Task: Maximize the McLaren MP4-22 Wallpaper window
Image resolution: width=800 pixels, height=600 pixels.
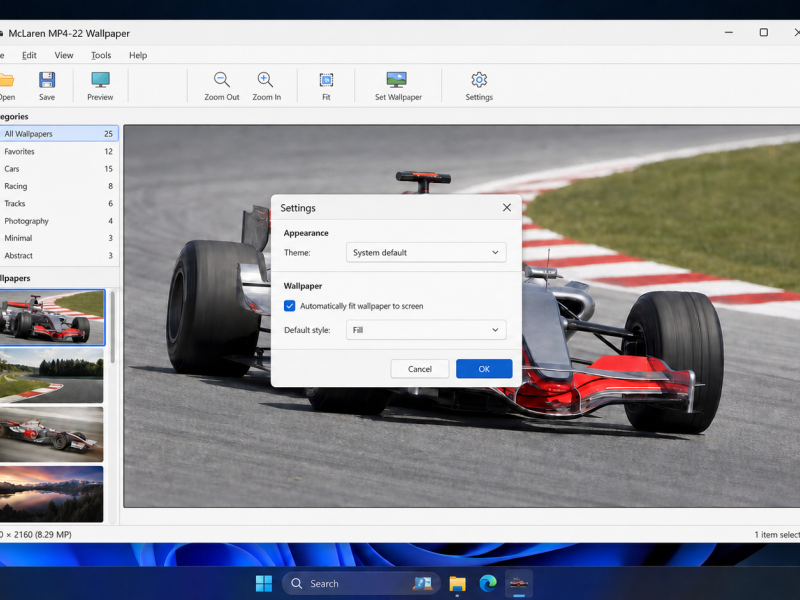Action: tap(763, 32)
